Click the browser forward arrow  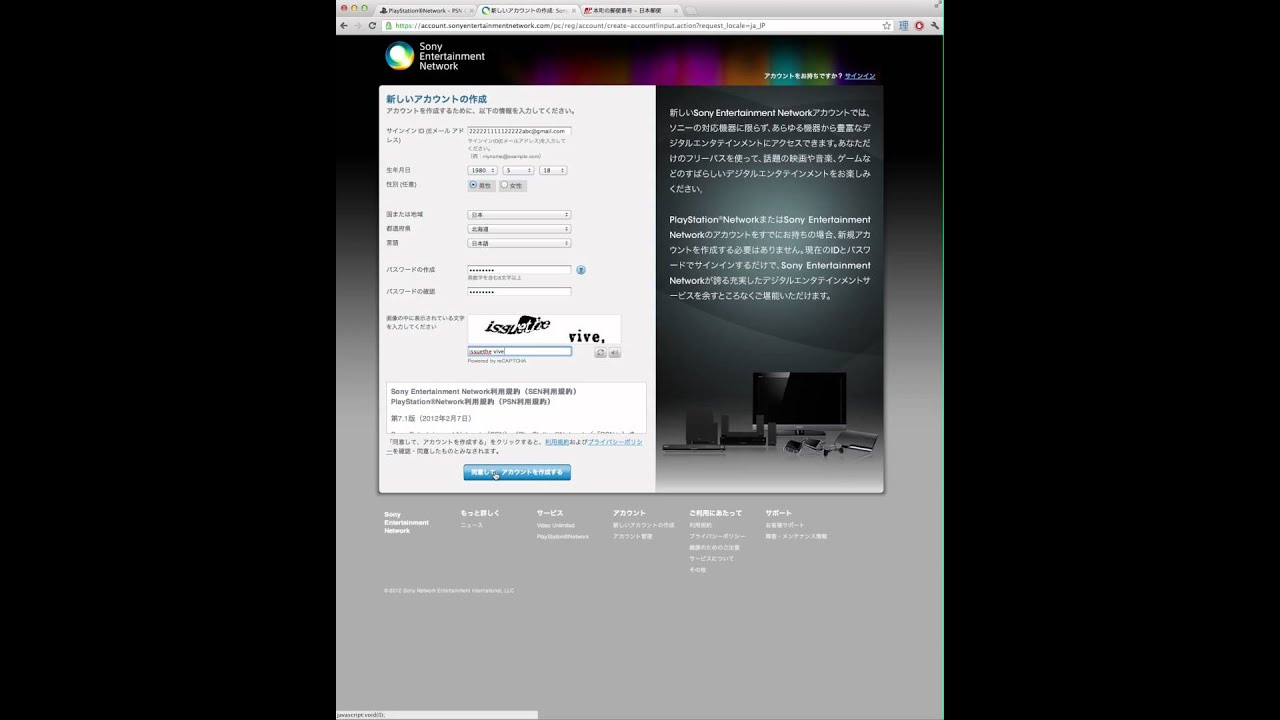pyautogui.click(x=358, y=25)
